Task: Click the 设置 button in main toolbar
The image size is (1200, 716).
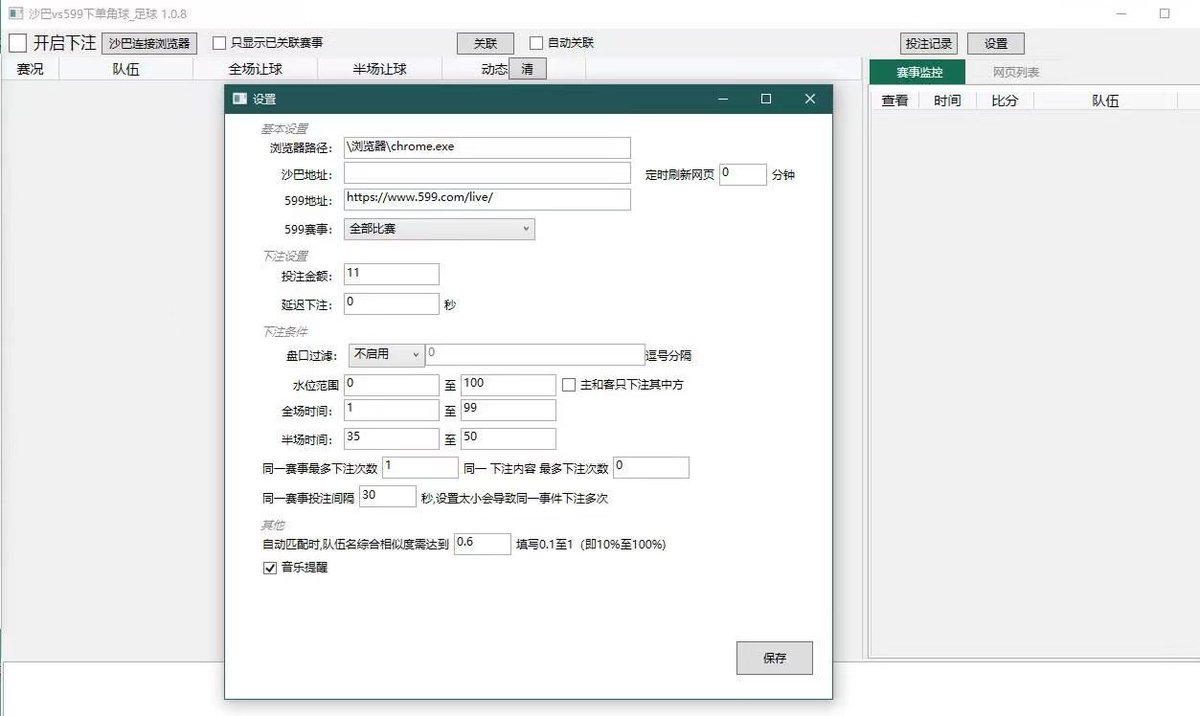Action: (x=996, y=44)
